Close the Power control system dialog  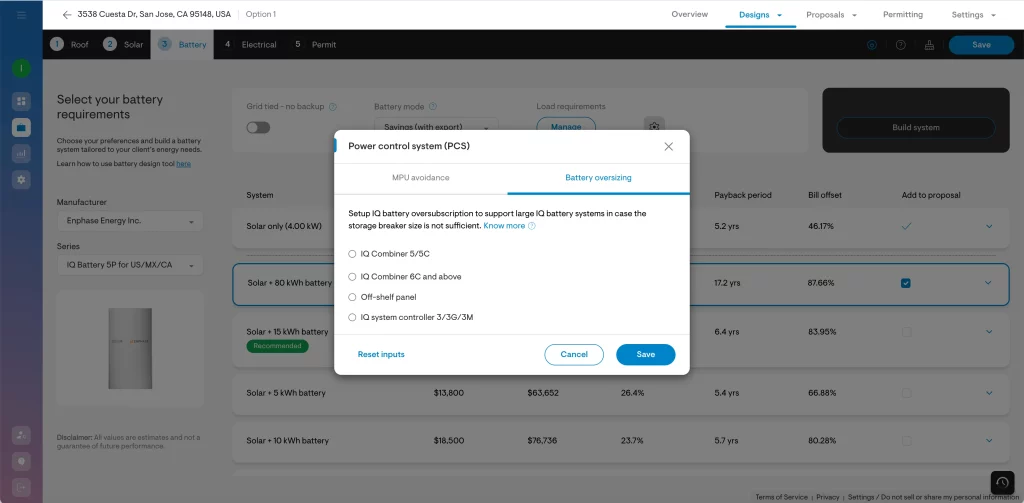pos(669,146)
